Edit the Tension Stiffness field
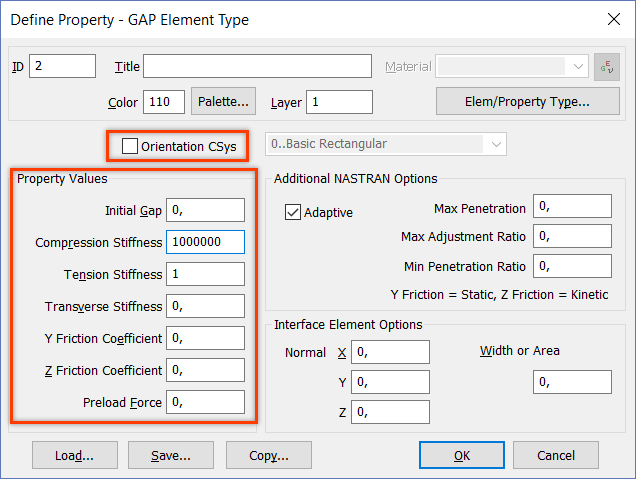Screen dimensions: 636x479 click(206, 274)
